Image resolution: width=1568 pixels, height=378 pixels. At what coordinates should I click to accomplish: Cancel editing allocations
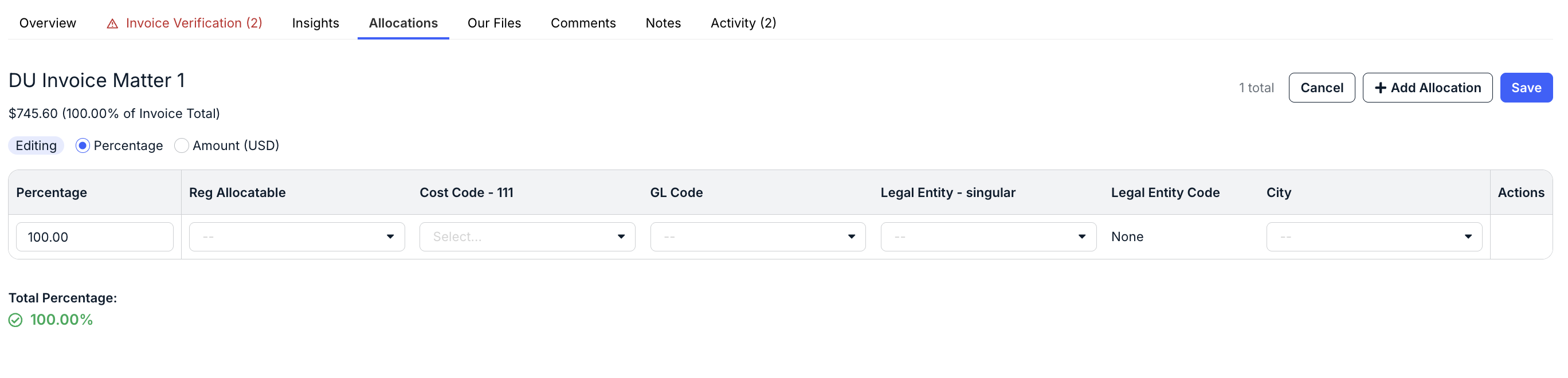pyautogui.click(x=1322, y=88)
